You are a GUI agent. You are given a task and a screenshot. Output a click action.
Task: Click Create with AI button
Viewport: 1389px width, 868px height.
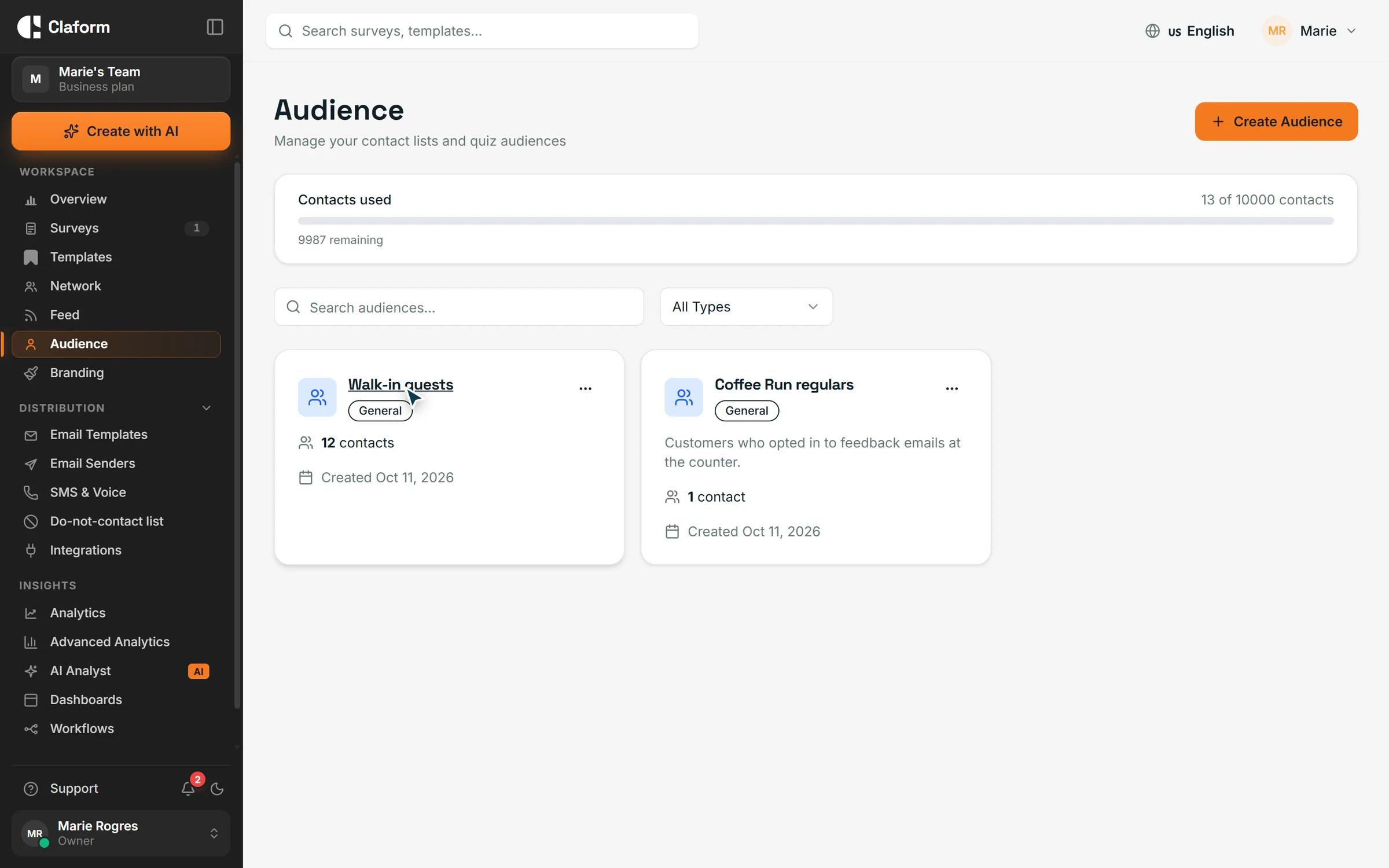point(121,131)
